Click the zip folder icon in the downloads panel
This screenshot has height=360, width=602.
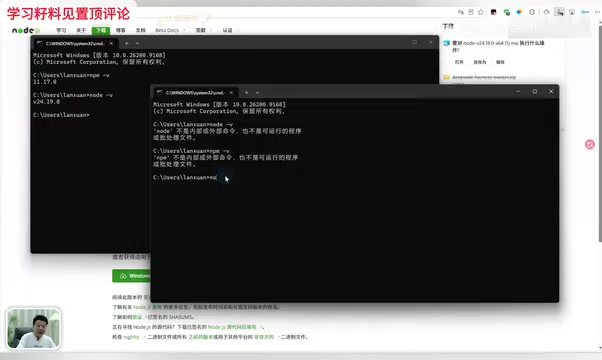coord(447,77)
